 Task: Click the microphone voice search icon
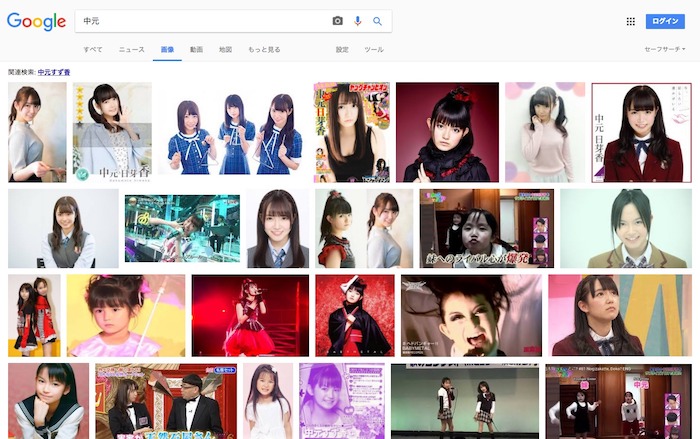click(x=357, y=21)
